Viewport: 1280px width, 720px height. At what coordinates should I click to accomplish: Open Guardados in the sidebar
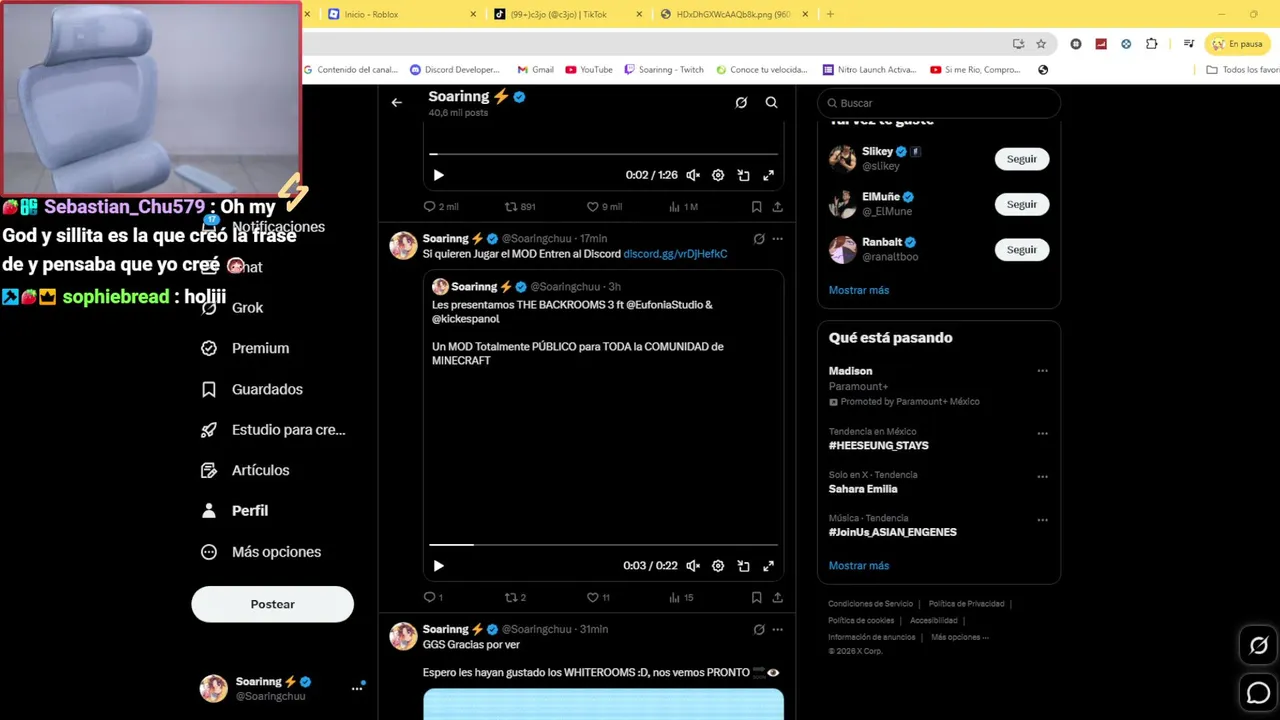point(252,389)
